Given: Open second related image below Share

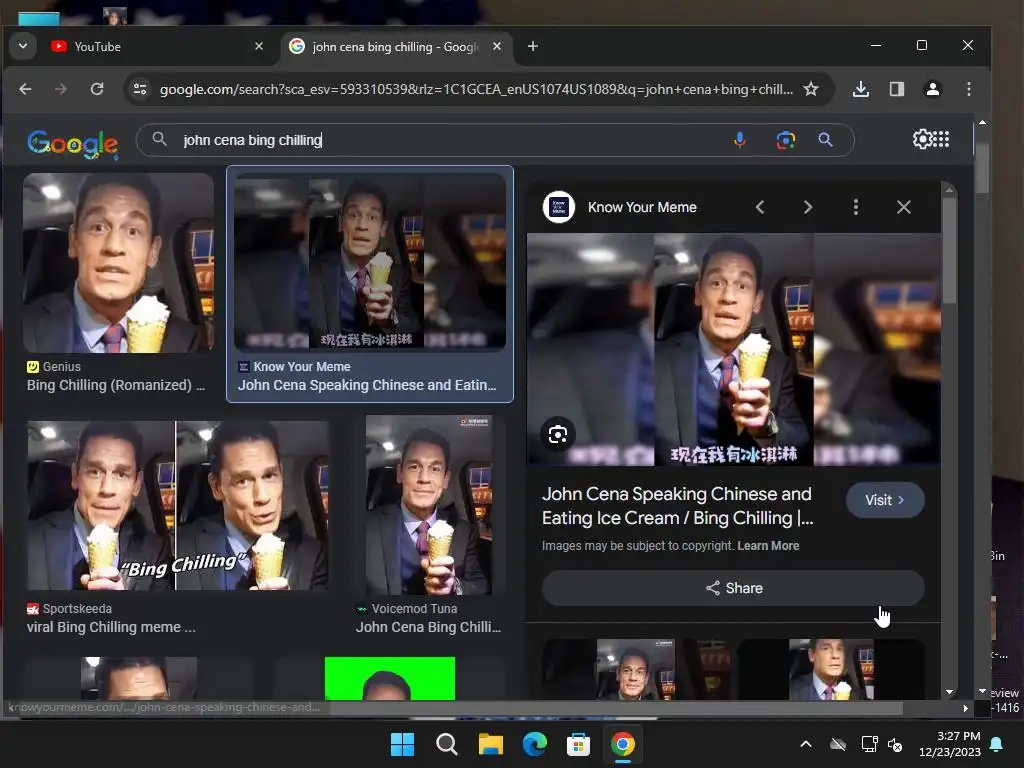Looking at the screenshot, I should [831, 669].
